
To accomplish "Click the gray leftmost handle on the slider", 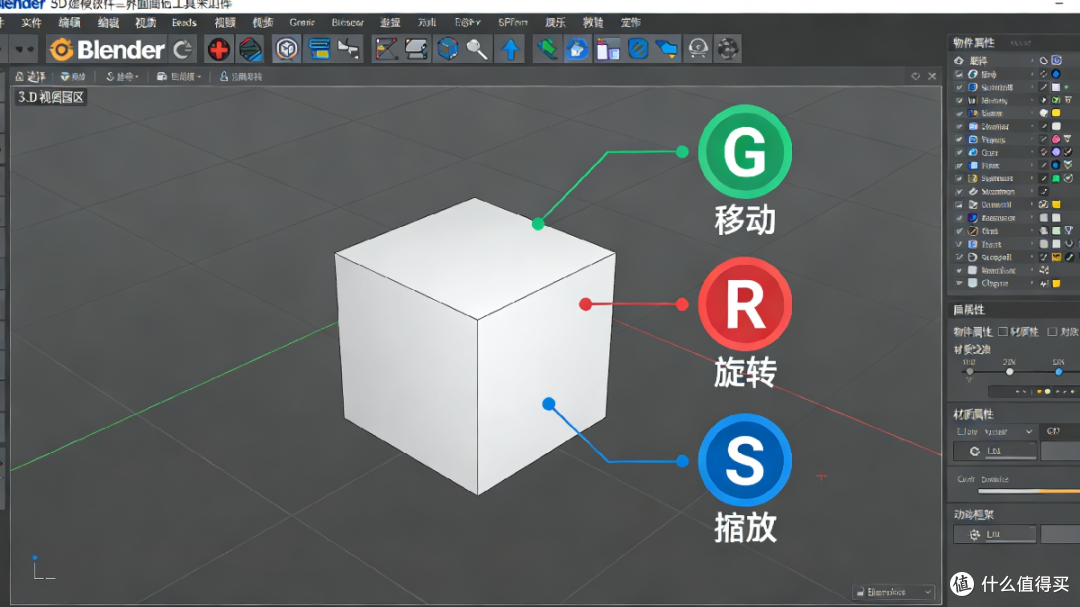I will (970, 372).
